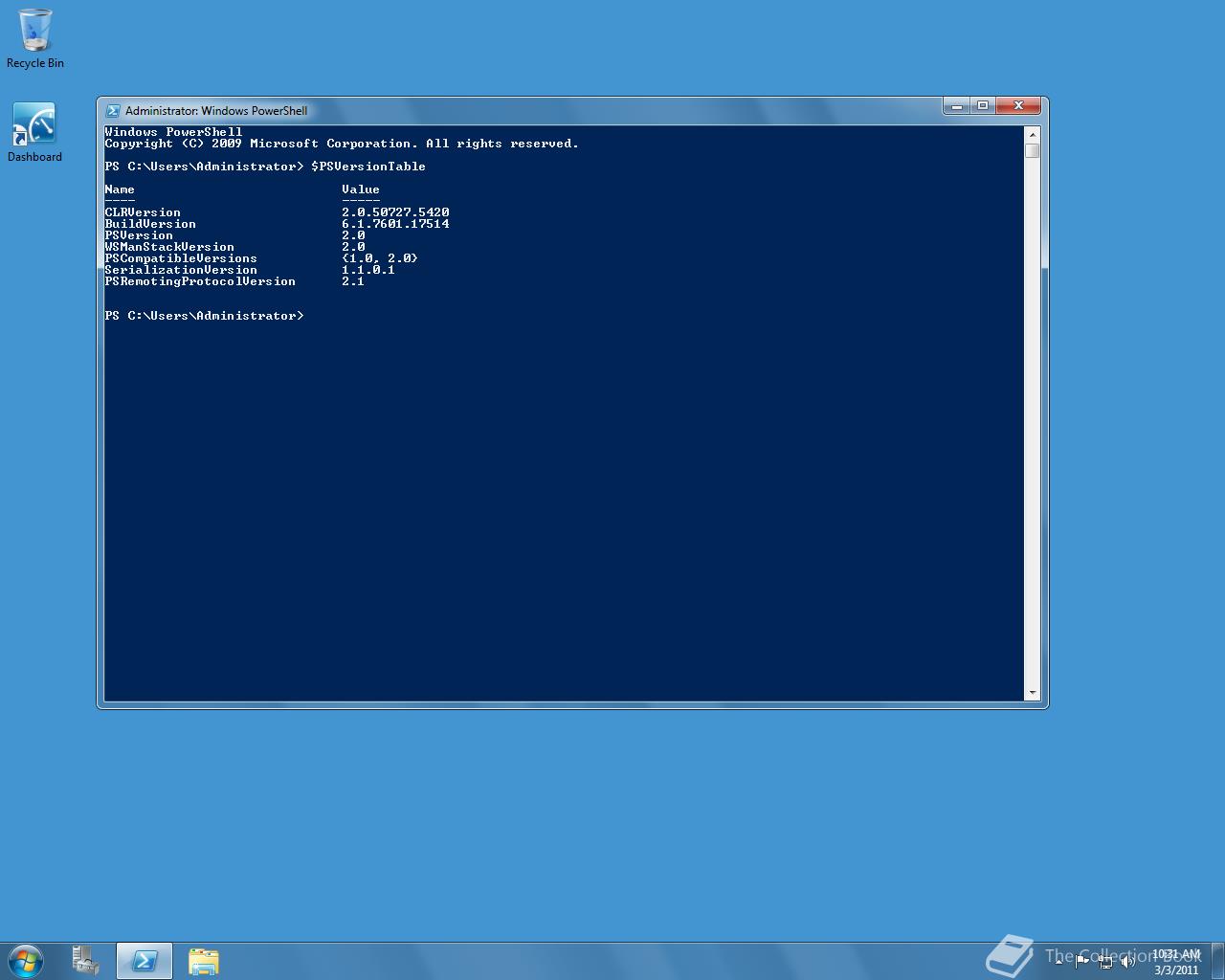
Task: Open the volume speaker tray icon
Action: coord(1128,961)
